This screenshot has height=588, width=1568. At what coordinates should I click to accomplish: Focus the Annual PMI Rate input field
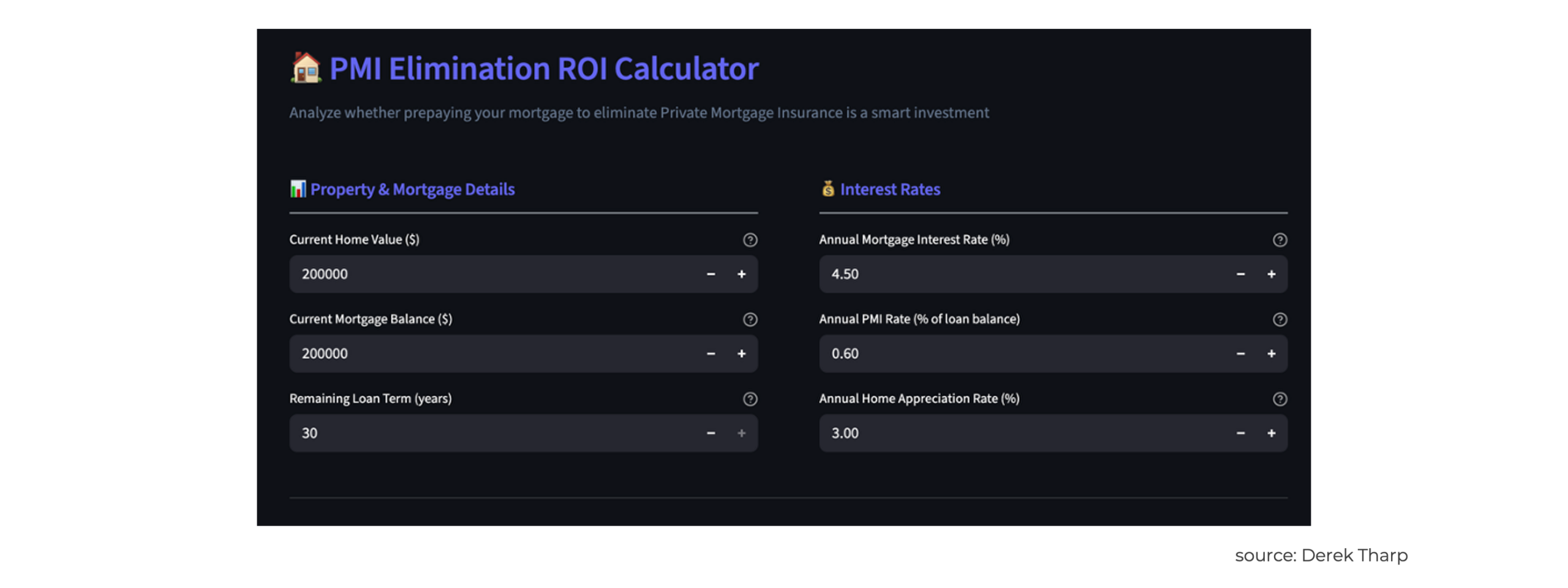1017,354
